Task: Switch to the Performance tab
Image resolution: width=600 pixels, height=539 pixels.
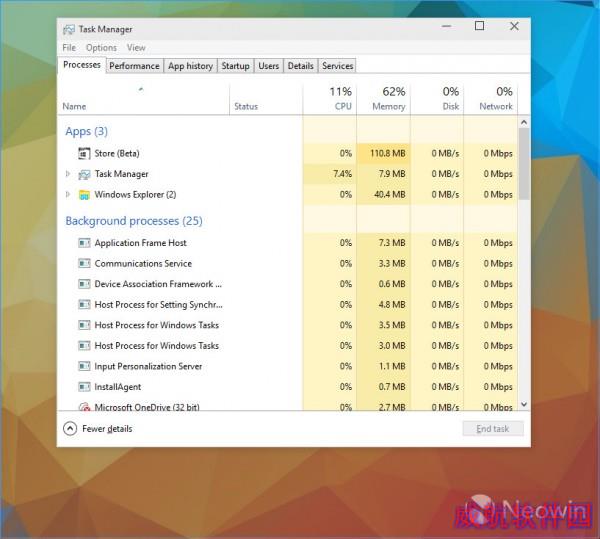Action: pyautogui.click(x=134, y=66)
